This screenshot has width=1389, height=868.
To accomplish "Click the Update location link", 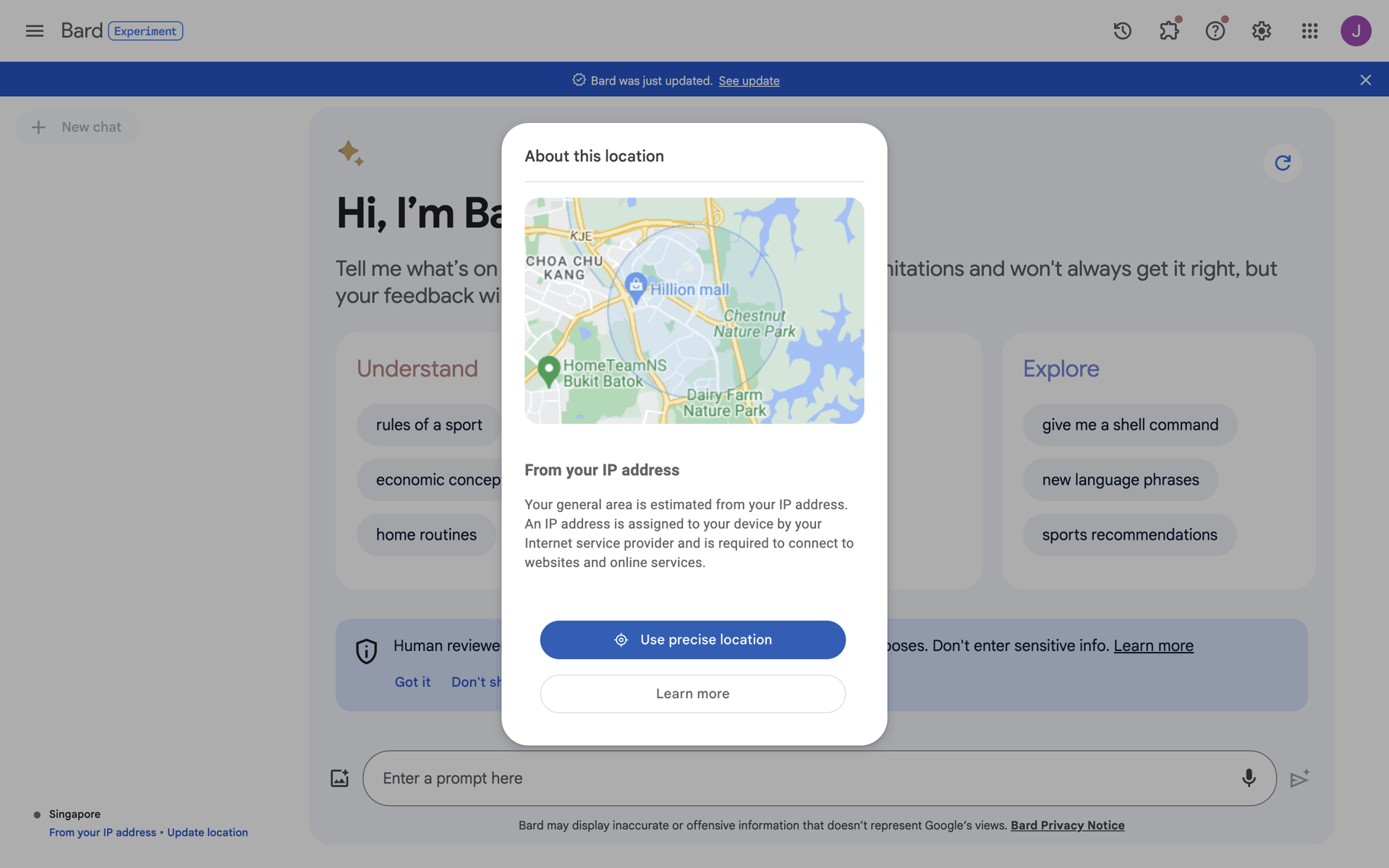I will pos(208,833).
